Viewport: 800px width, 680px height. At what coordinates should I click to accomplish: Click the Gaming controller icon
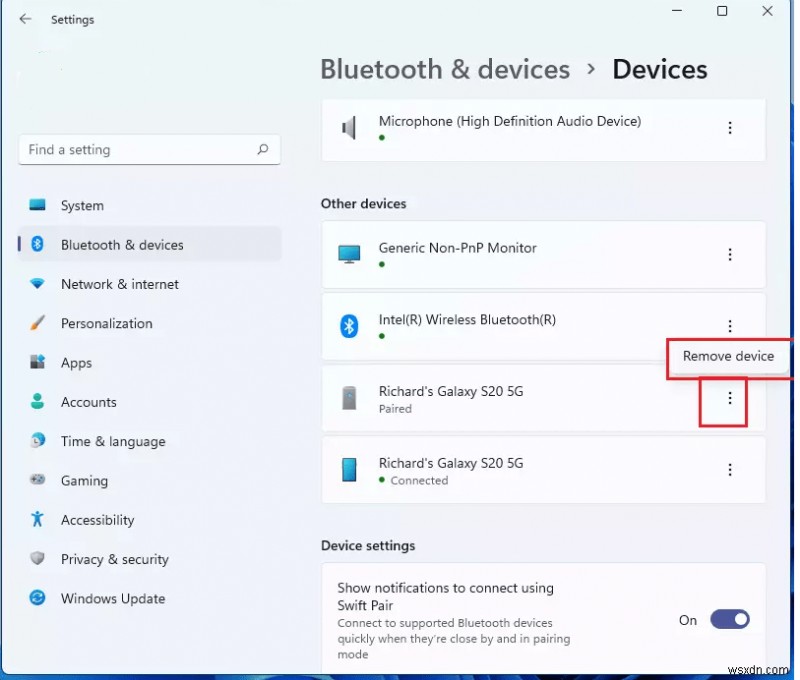pos(37,480)
